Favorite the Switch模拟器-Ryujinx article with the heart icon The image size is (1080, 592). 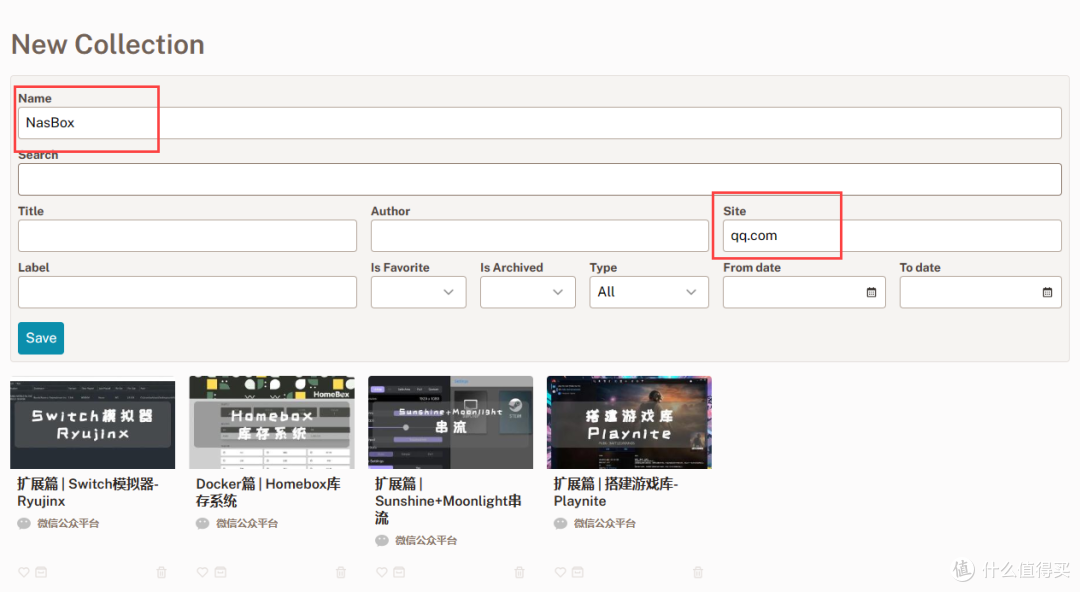tap(24, 572)
